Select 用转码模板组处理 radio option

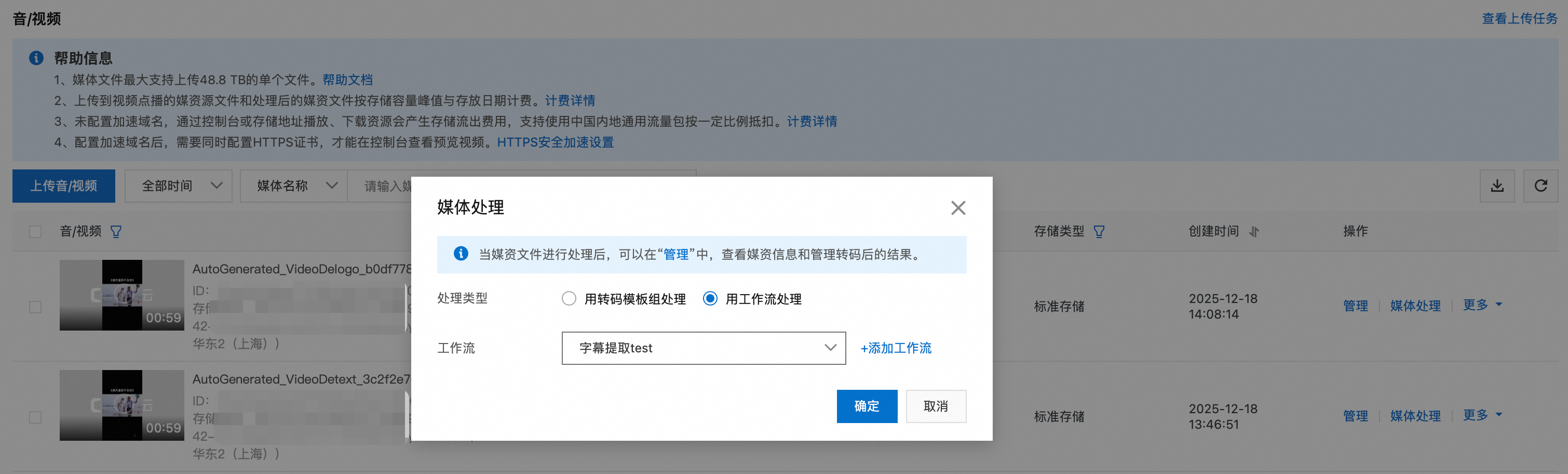[569, 298]
